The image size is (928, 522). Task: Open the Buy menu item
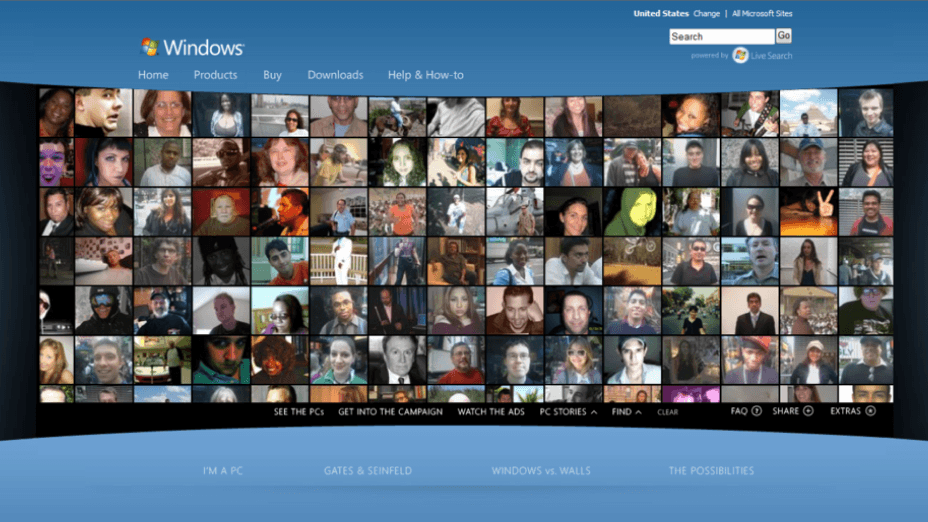tap(272, 75)
